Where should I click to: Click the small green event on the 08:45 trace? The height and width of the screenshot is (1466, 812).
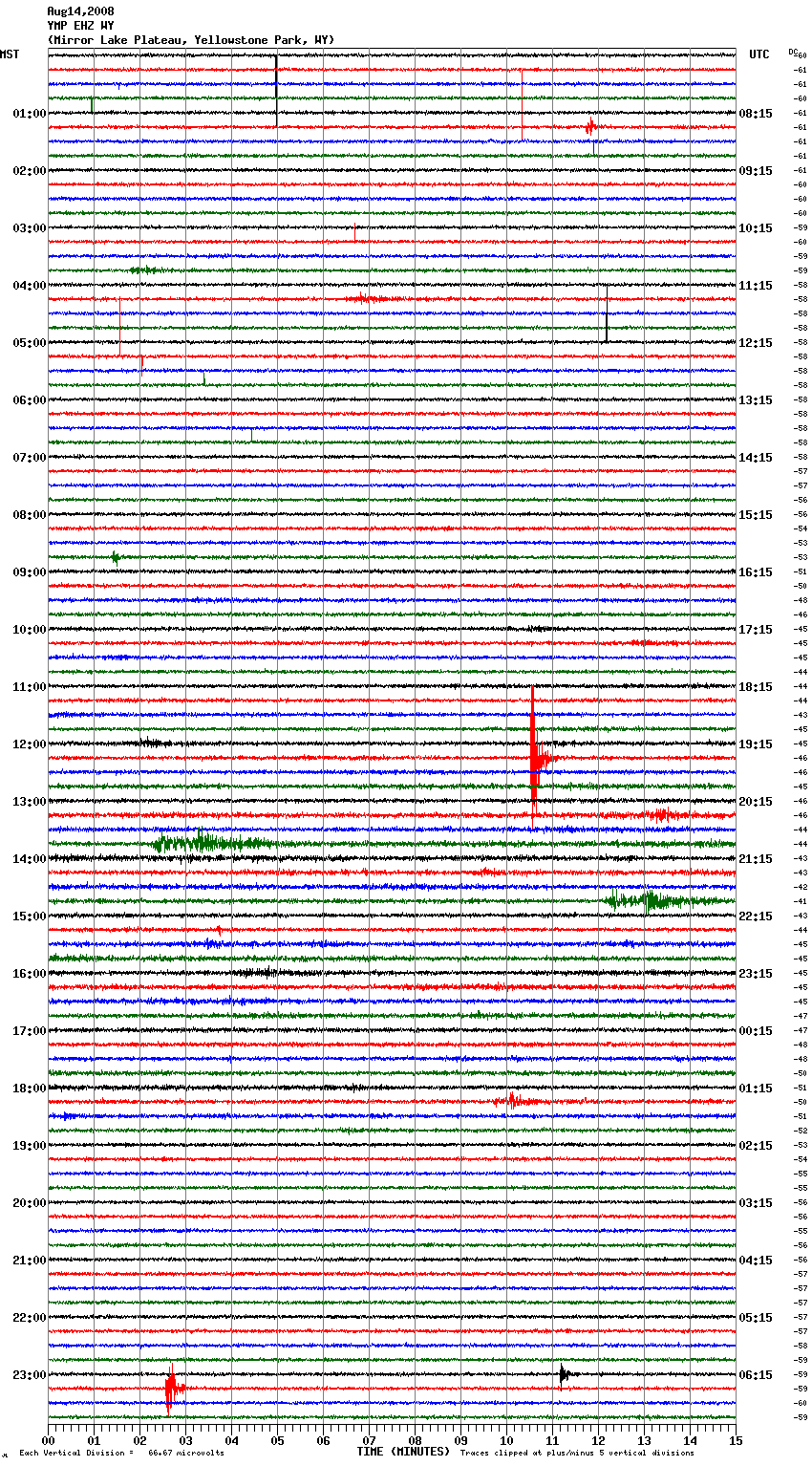pyautogui.click(x=116, y=557)
